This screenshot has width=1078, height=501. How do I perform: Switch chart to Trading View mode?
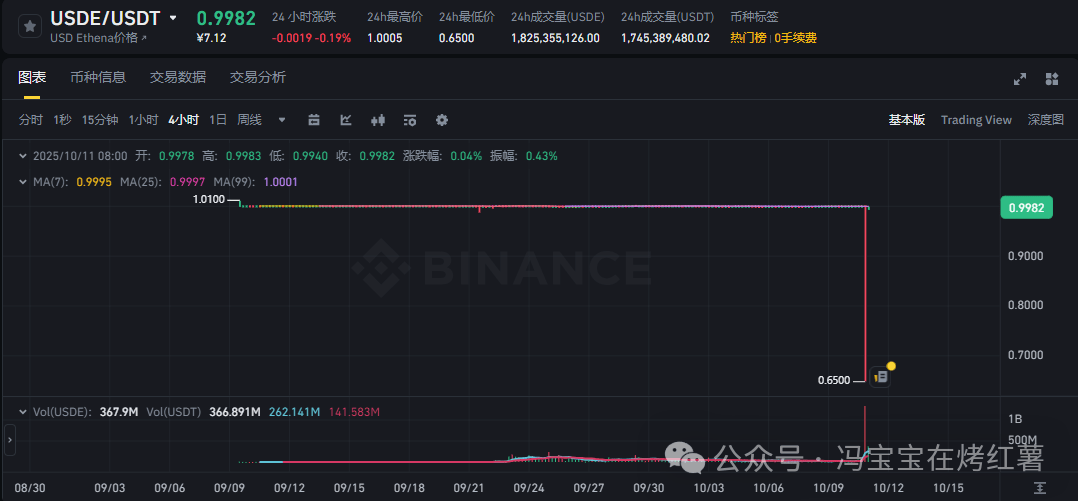coord(976,120)
